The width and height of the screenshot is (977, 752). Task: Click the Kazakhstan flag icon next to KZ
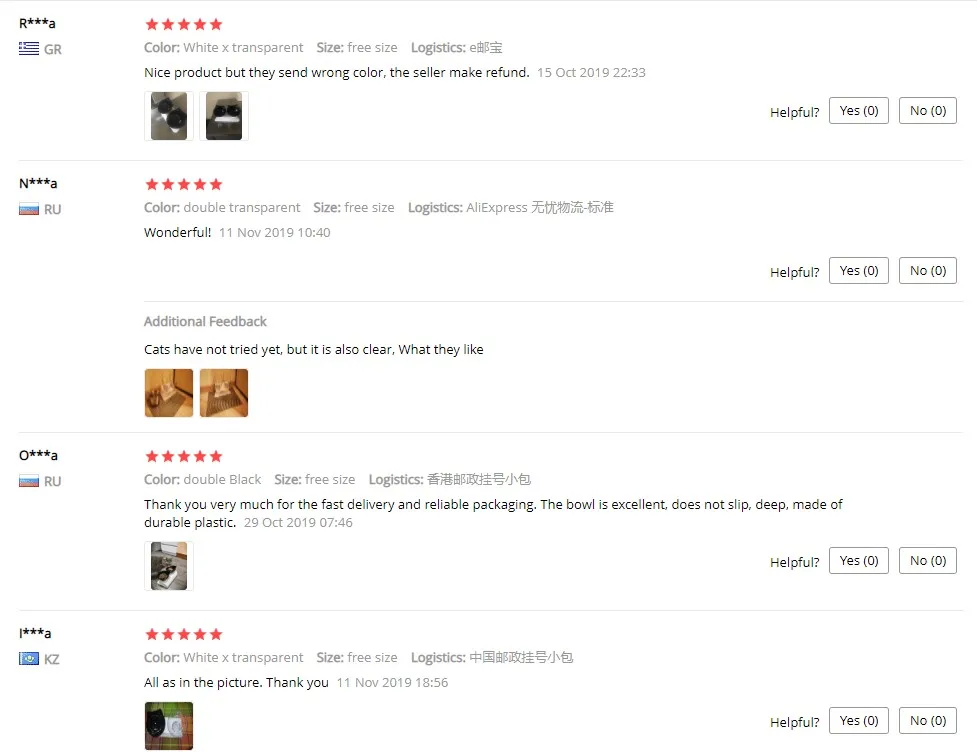(29, 659)
